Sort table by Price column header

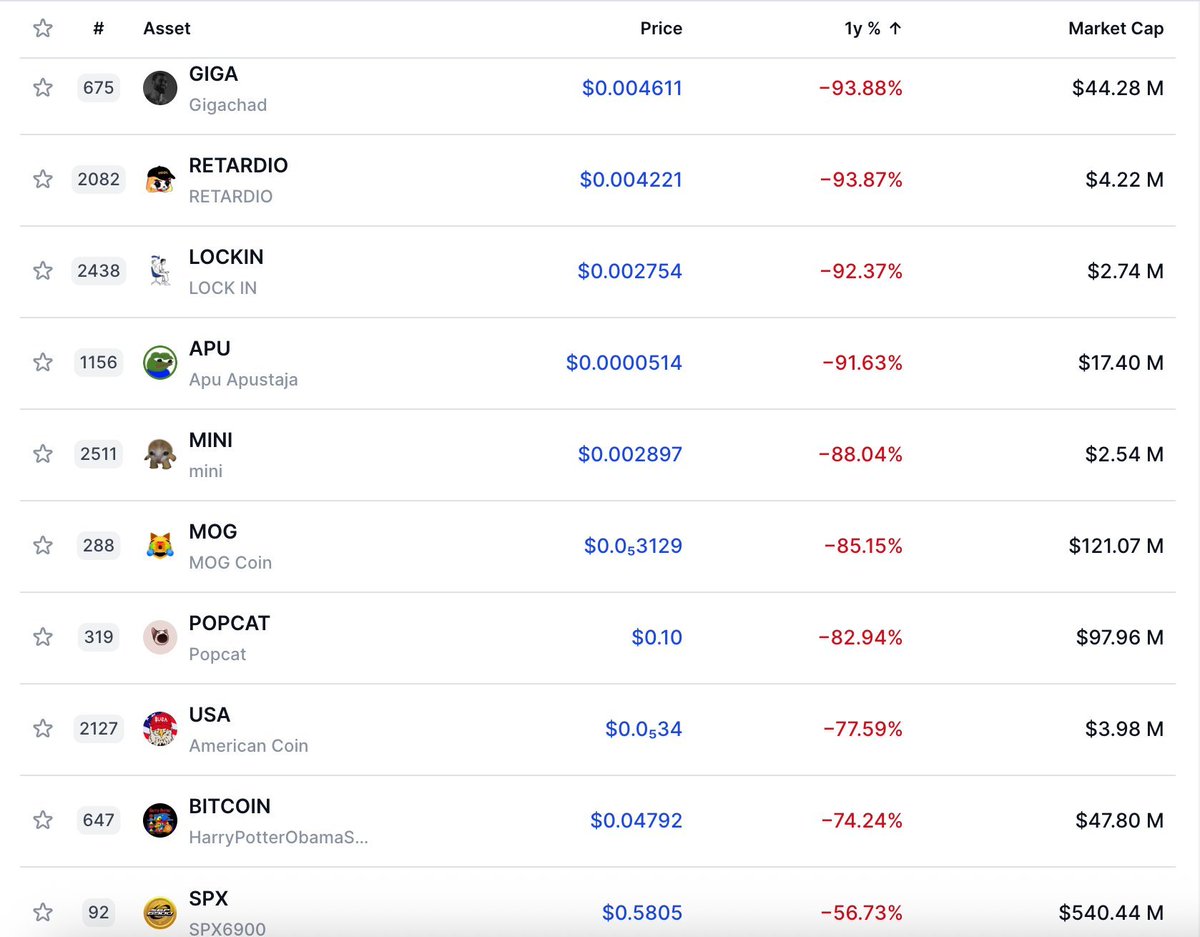pyautogui.click(x=661, y=29)
